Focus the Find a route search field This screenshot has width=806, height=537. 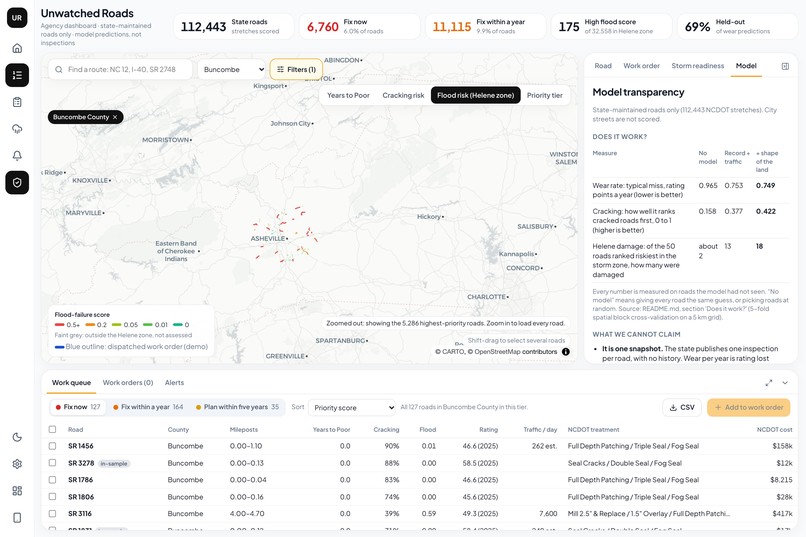tap(121, 69)
